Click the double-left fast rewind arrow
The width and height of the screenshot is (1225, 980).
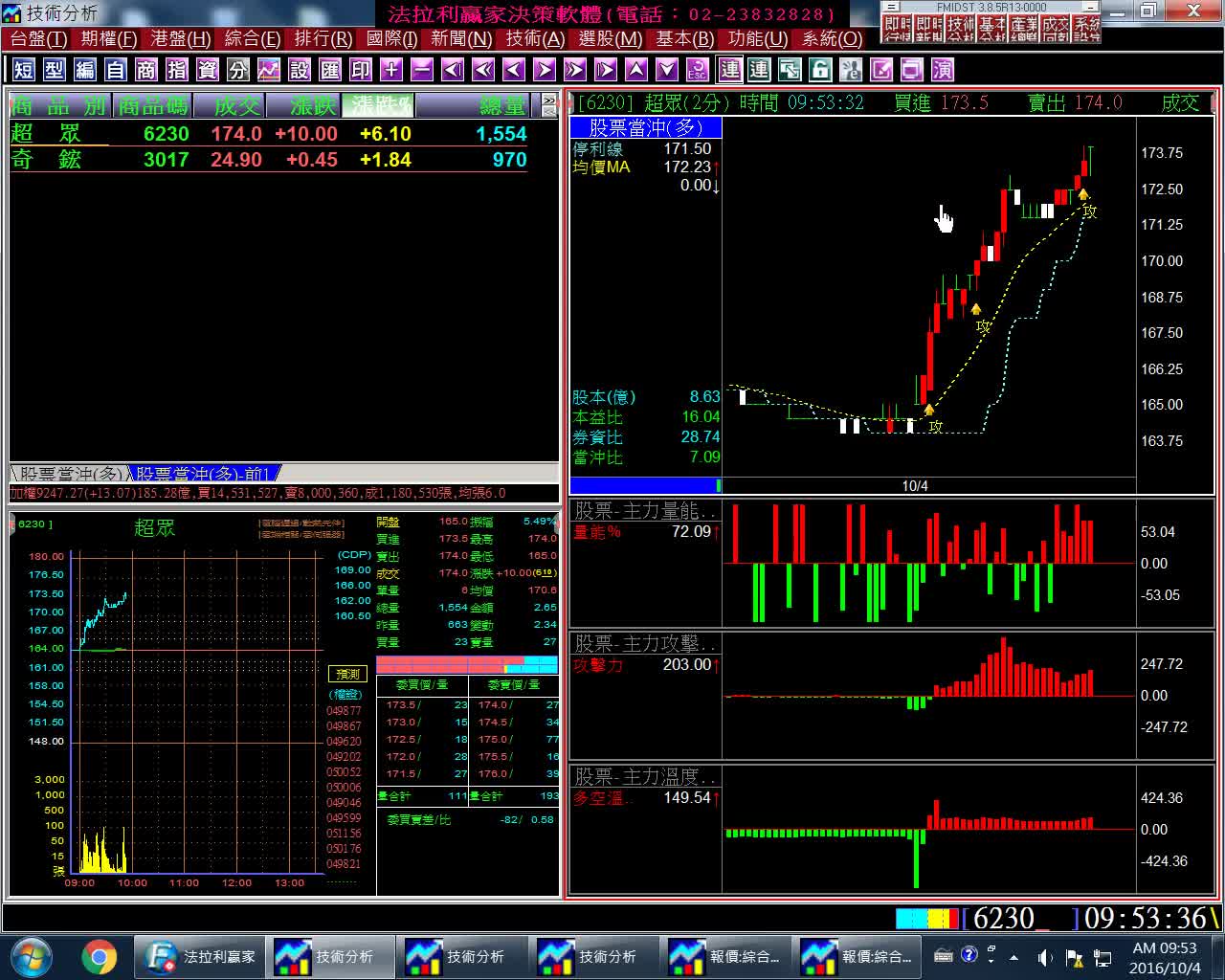click(483, 70)
